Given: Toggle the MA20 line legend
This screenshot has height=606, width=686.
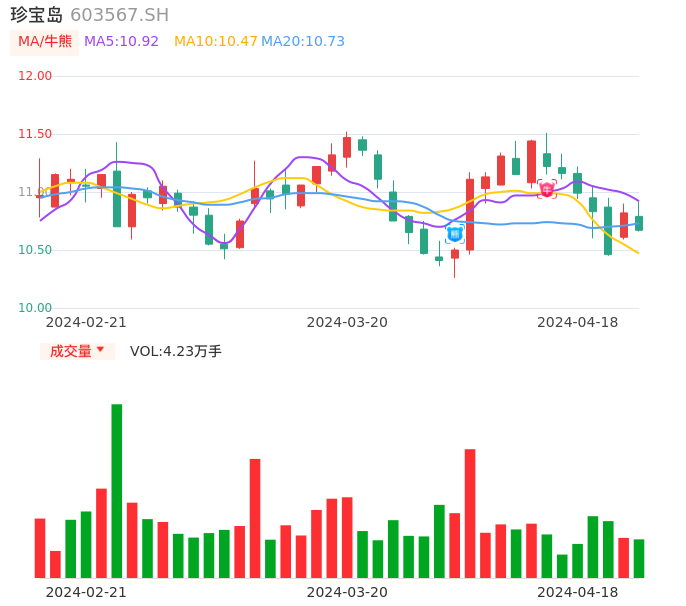Looking at the screenshot, I should [x=303, y=41].
